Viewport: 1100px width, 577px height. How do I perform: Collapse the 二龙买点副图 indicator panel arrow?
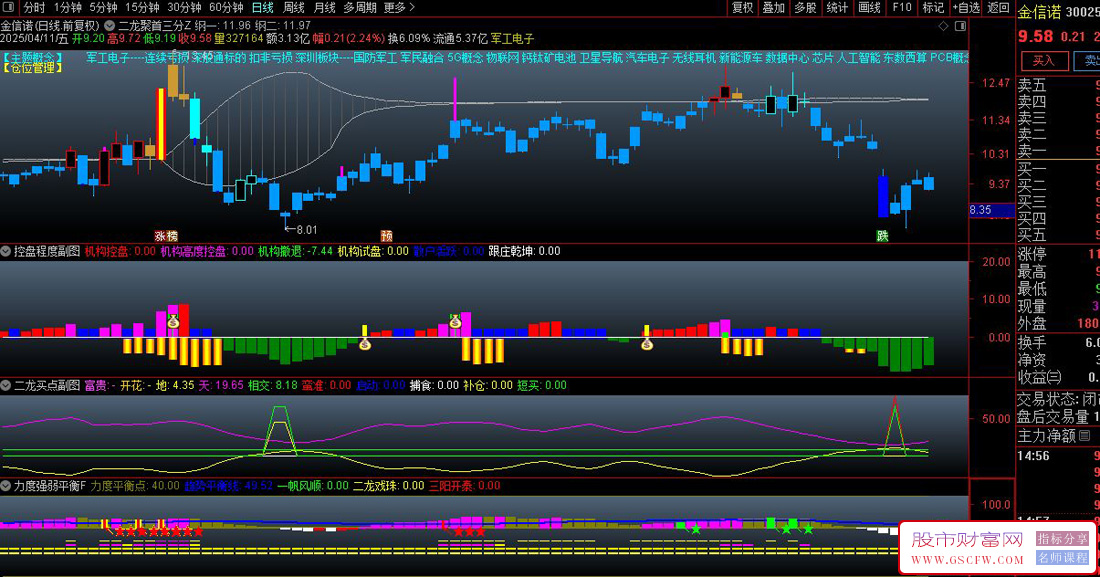[6, 385]
